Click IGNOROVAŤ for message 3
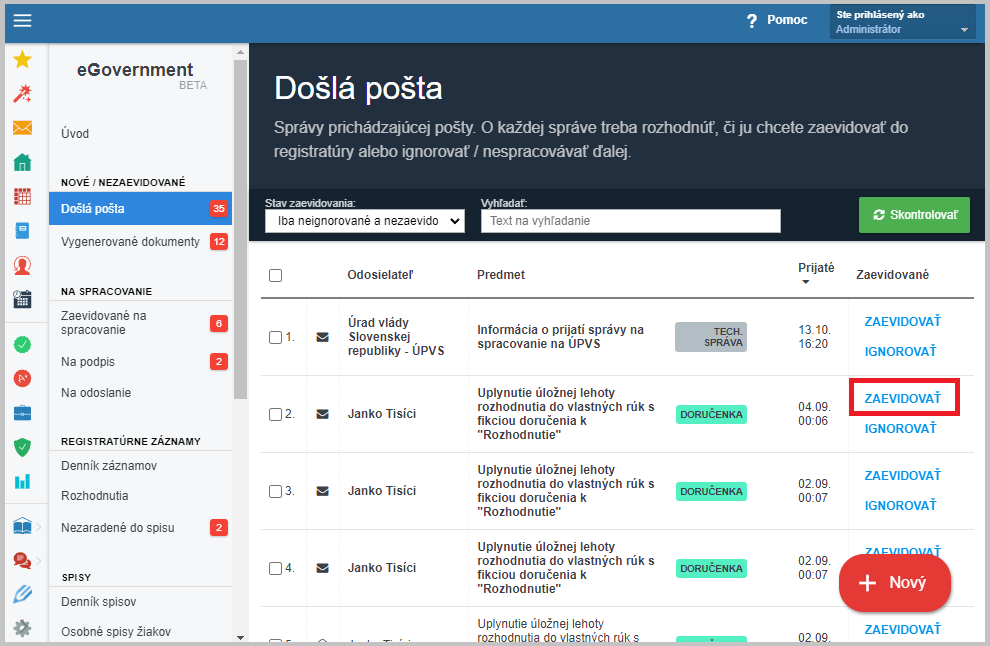Viewport: 990px width, 646px height. pos(900,505)
